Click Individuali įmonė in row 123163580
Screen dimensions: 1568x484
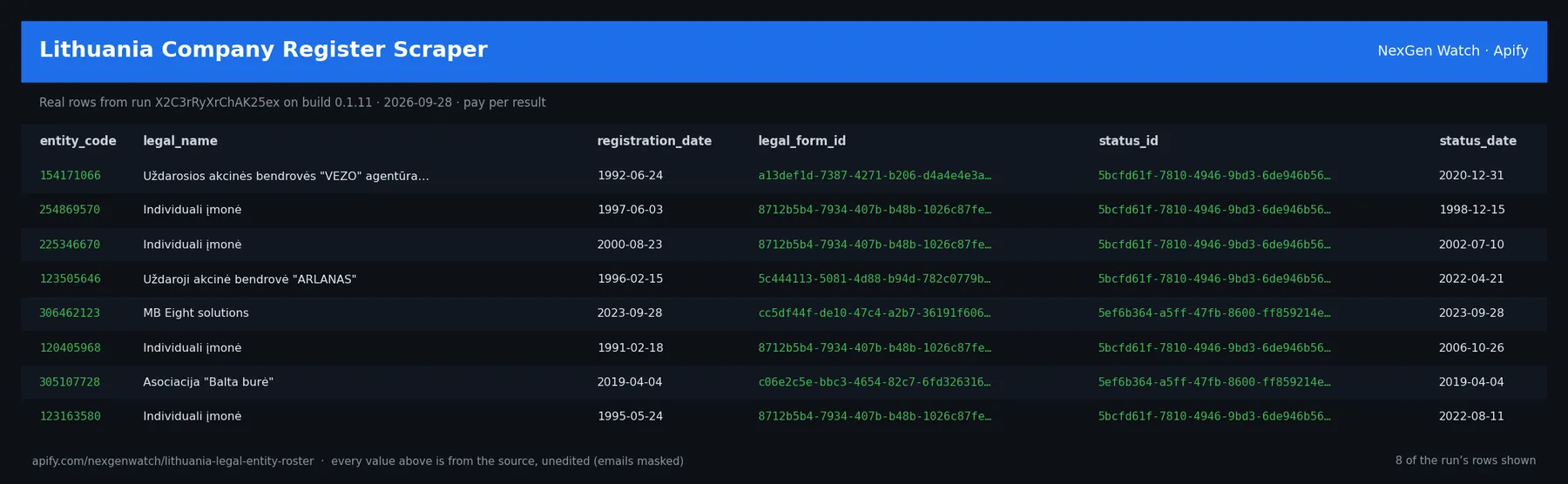tap(193, 417)
